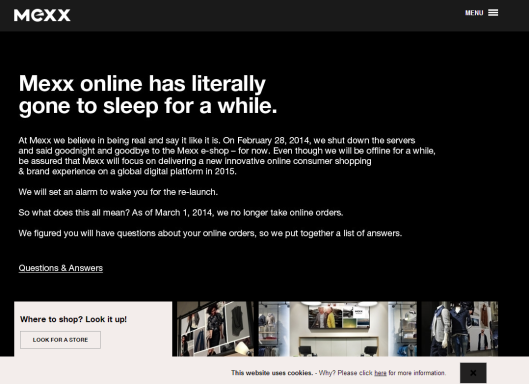Dismiss the cookie notice with X button
529x384 pixels.
(x=473, y=373)
